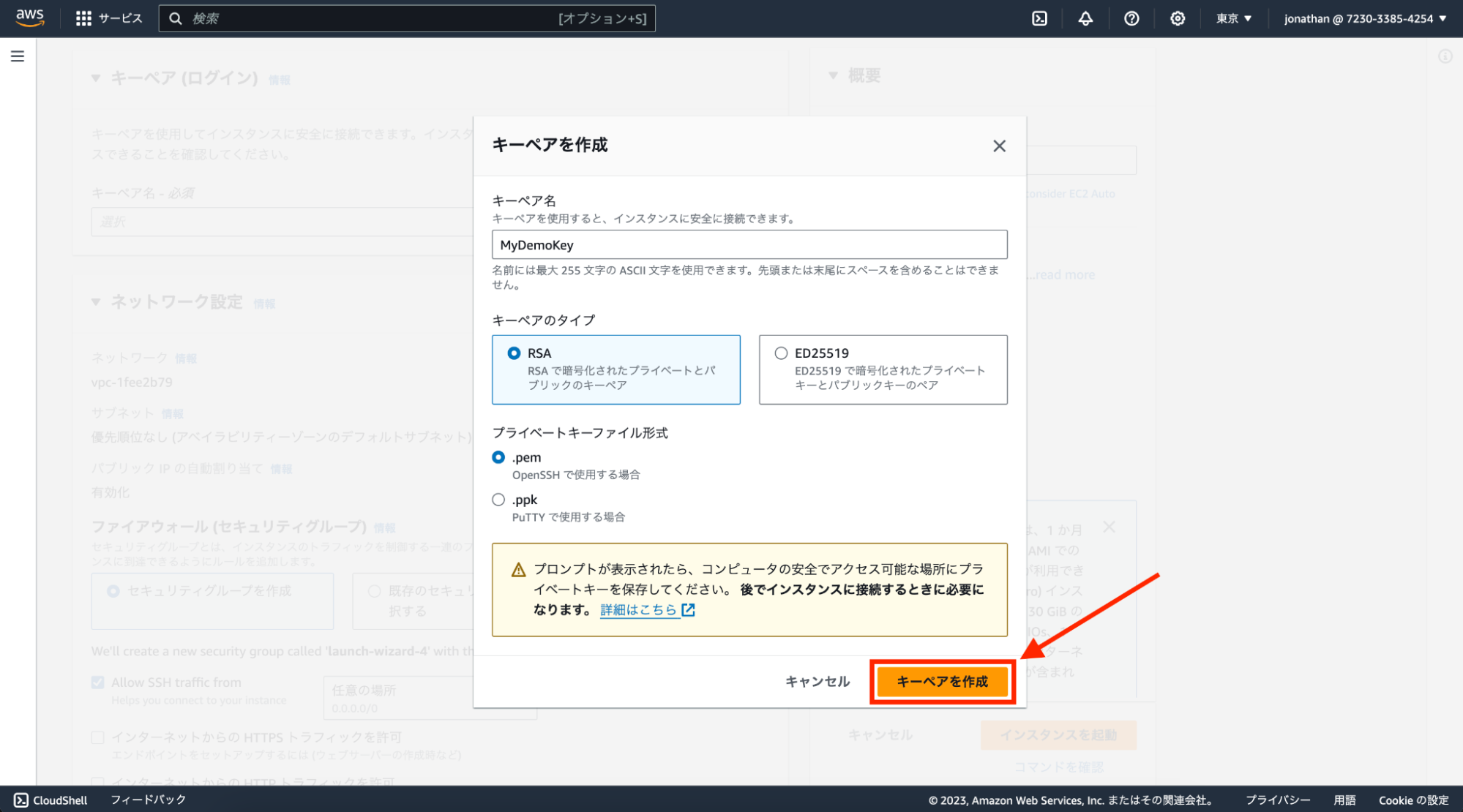This screenshot has height=812, width=1463.
Task: Click the キーペアを作成 orange button
Action: (x=942, y=681)
